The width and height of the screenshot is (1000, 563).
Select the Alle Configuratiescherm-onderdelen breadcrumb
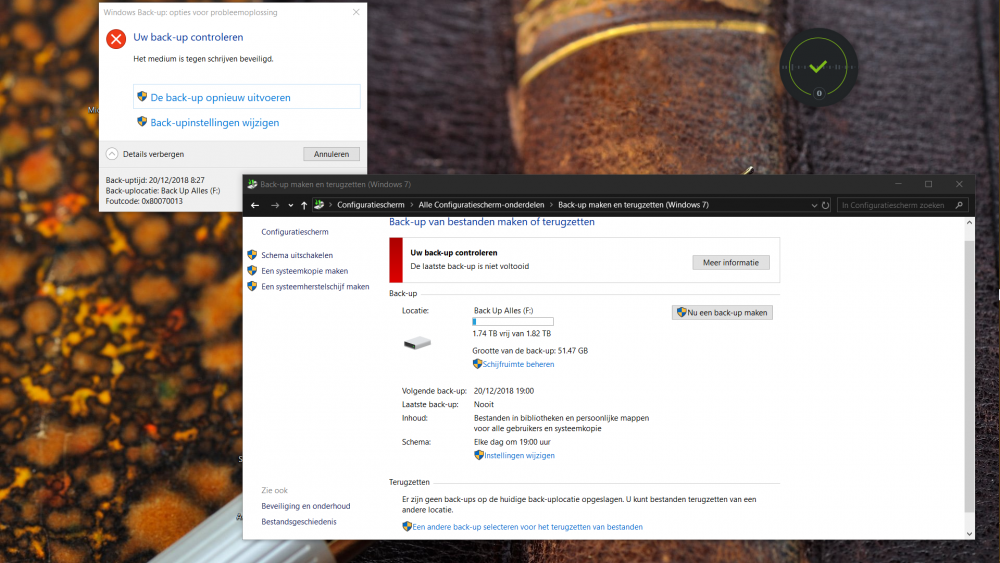click(482, 205)
